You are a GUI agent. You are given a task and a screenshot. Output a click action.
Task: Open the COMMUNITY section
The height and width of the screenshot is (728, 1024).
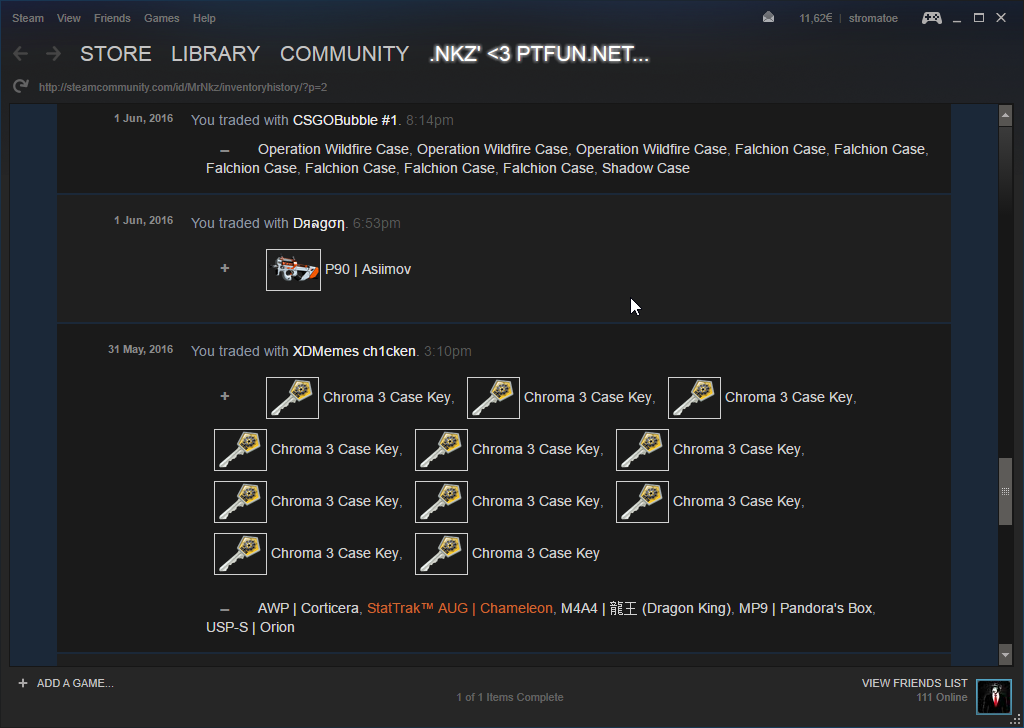pos(344,54)
